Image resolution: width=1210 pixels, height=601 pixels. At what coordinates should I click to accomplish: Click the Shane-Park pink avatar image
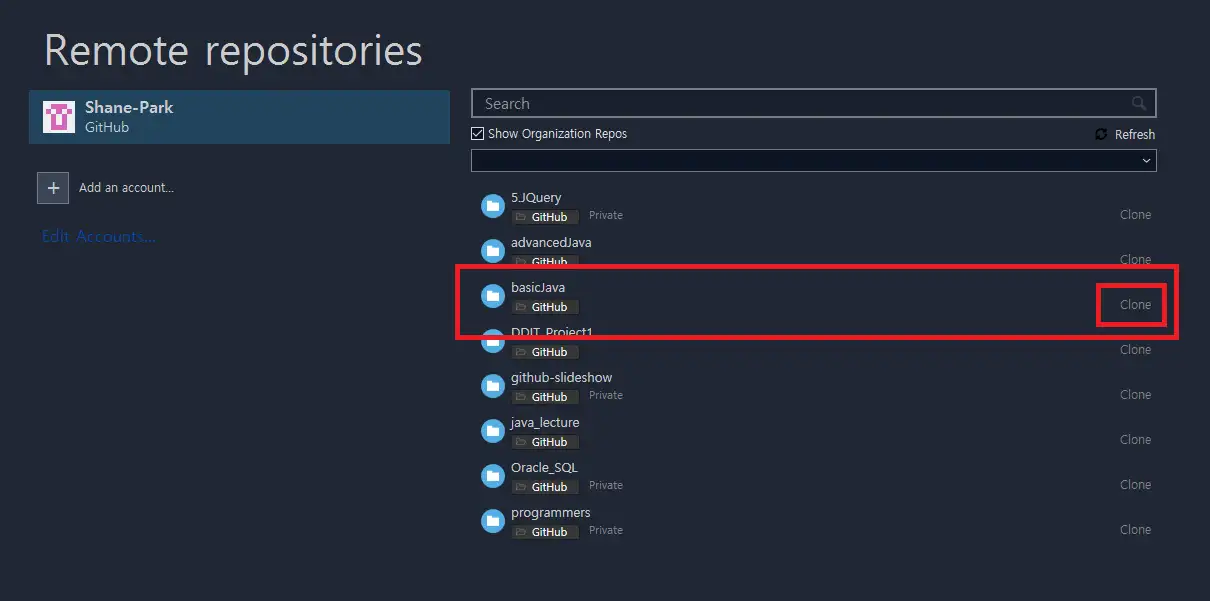click(59, 117)
